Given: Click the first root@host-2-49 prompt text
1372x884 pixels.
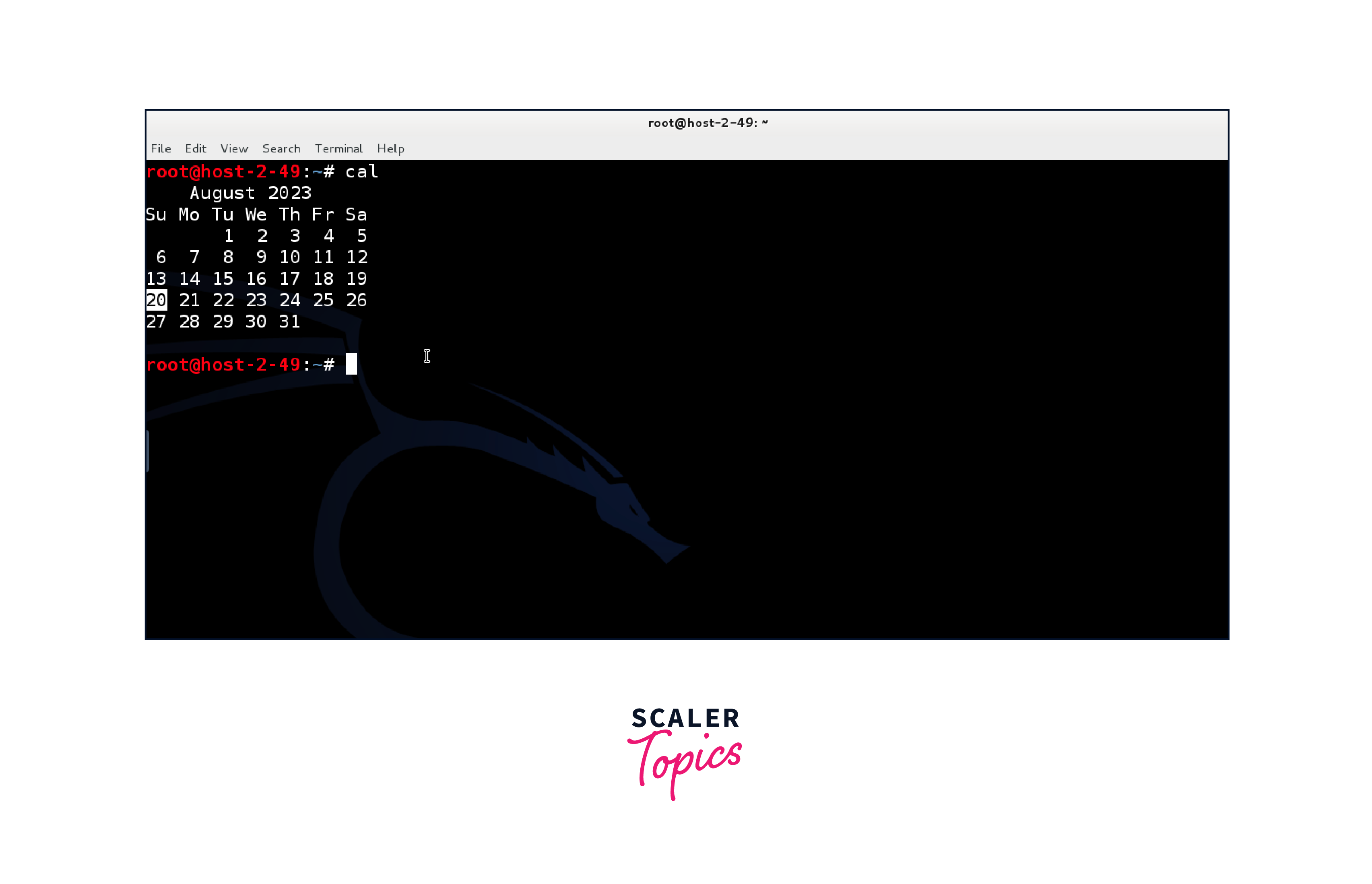Looking at the screenshot, I should click(x=223, y=172).
